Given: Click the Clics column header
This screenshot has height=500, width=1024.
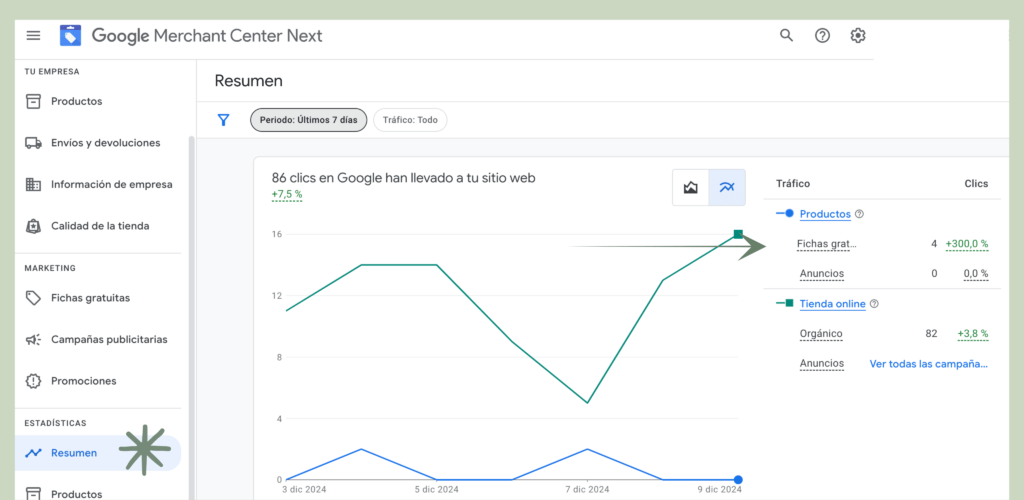Looking at the screenshot, I should 976,183.
